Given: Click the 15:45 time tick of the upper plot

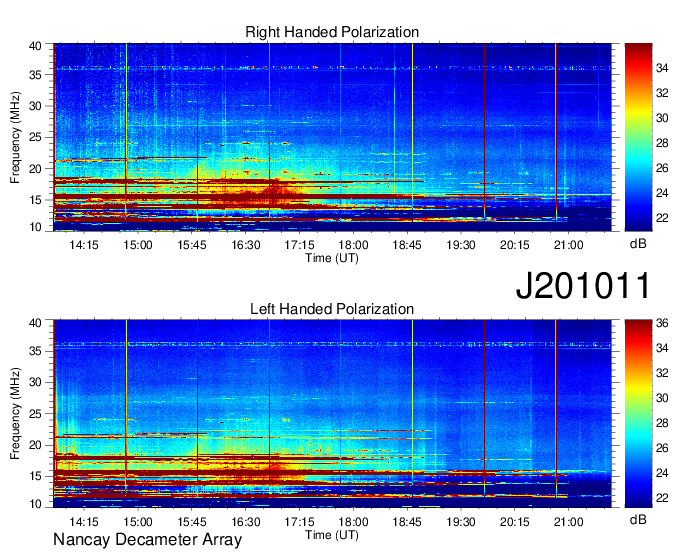Looking at the screenshot, I should coord(192,245).
